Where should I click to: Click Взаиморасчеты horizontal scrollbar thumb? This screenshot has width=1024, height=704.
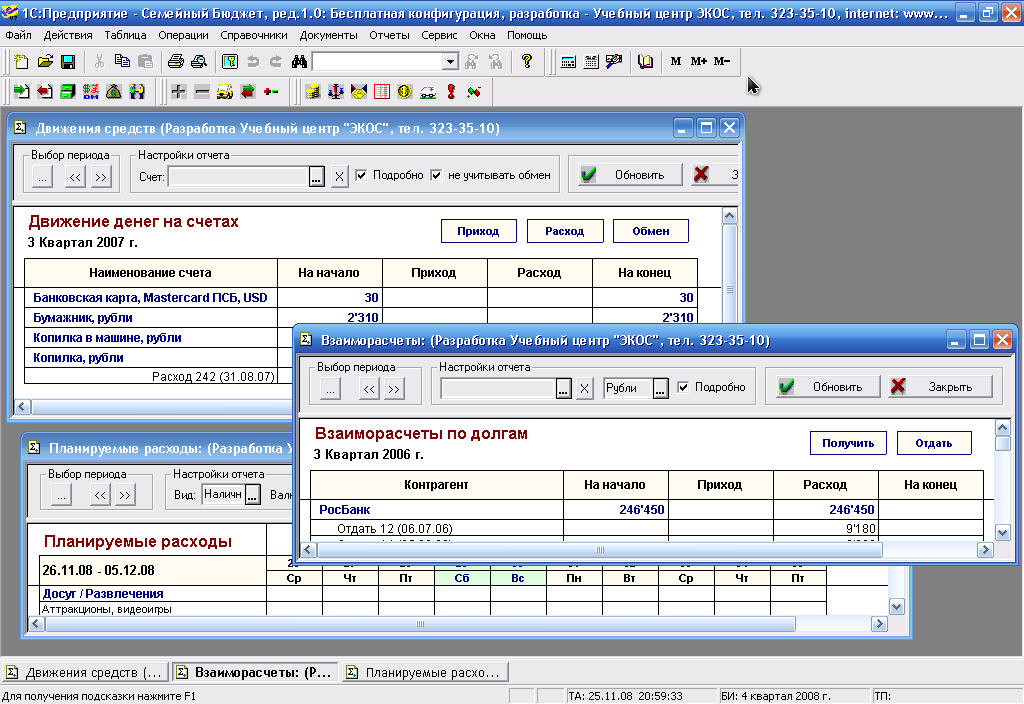[600, 550]
